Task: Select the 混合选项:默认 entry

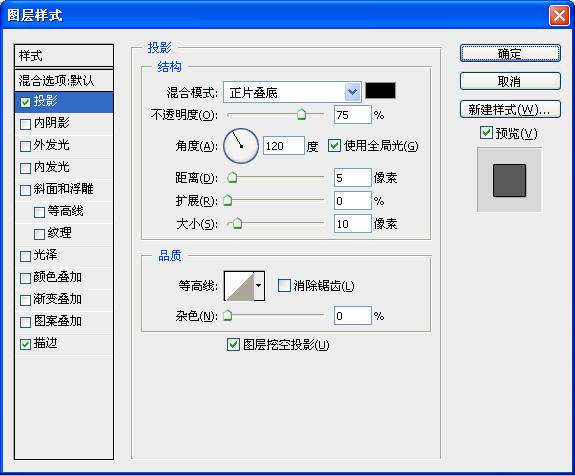Action: point(64,80)
